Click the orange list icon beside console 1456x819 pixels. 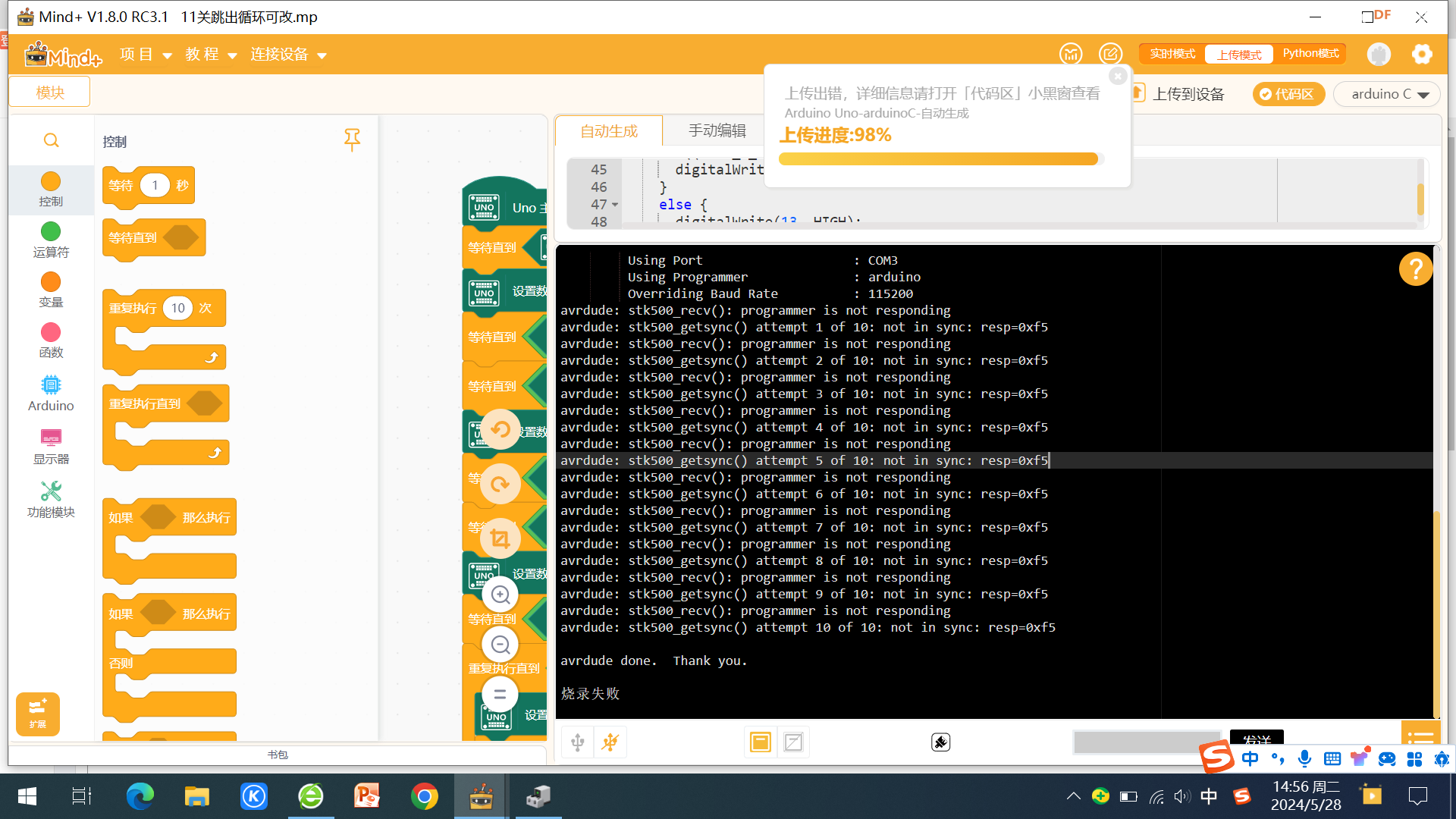click(x=1420, y=736)
